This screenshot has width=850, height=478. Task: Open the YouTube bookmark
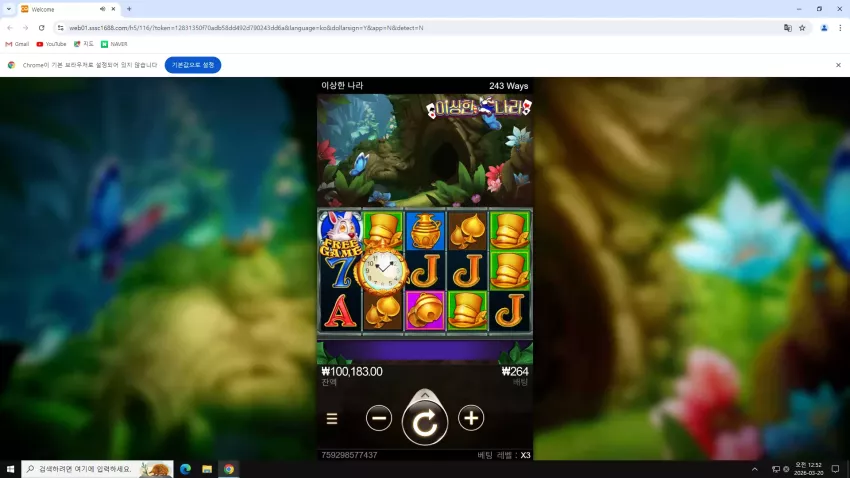point(51,44)
